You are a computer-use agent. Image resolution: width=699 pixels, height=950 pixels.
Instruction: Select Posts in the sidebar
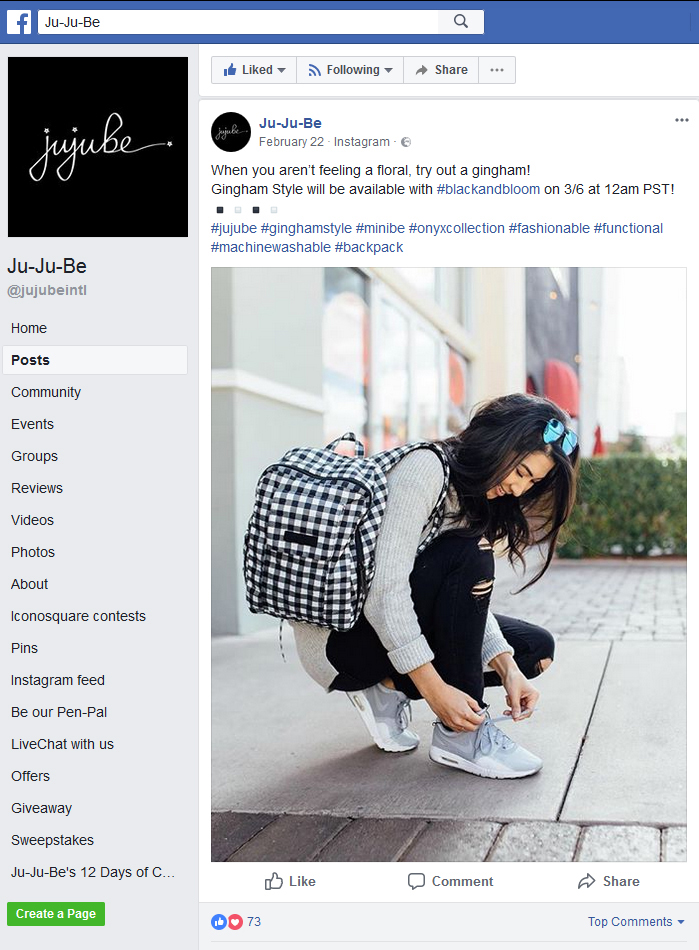pos(95,360)
